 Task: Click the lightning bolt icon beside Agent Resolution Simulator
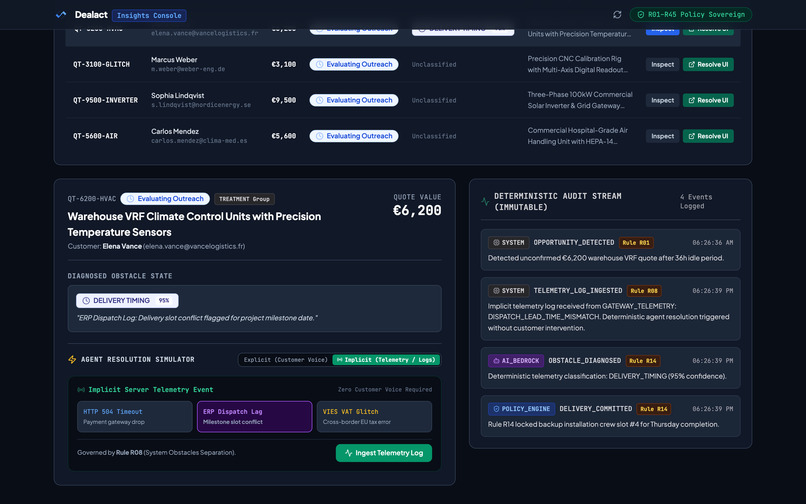click(72, 359)
